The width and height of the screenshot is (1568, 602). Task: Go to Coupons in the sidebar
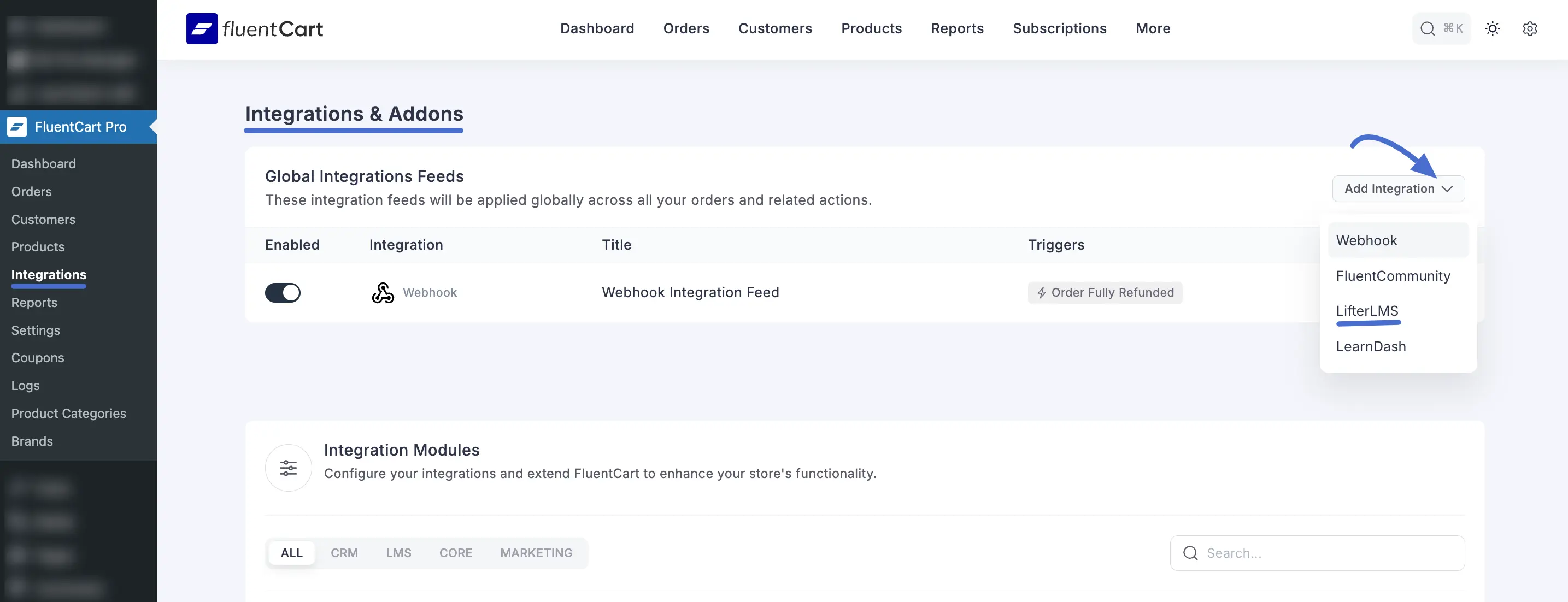[x=38, y=358]
